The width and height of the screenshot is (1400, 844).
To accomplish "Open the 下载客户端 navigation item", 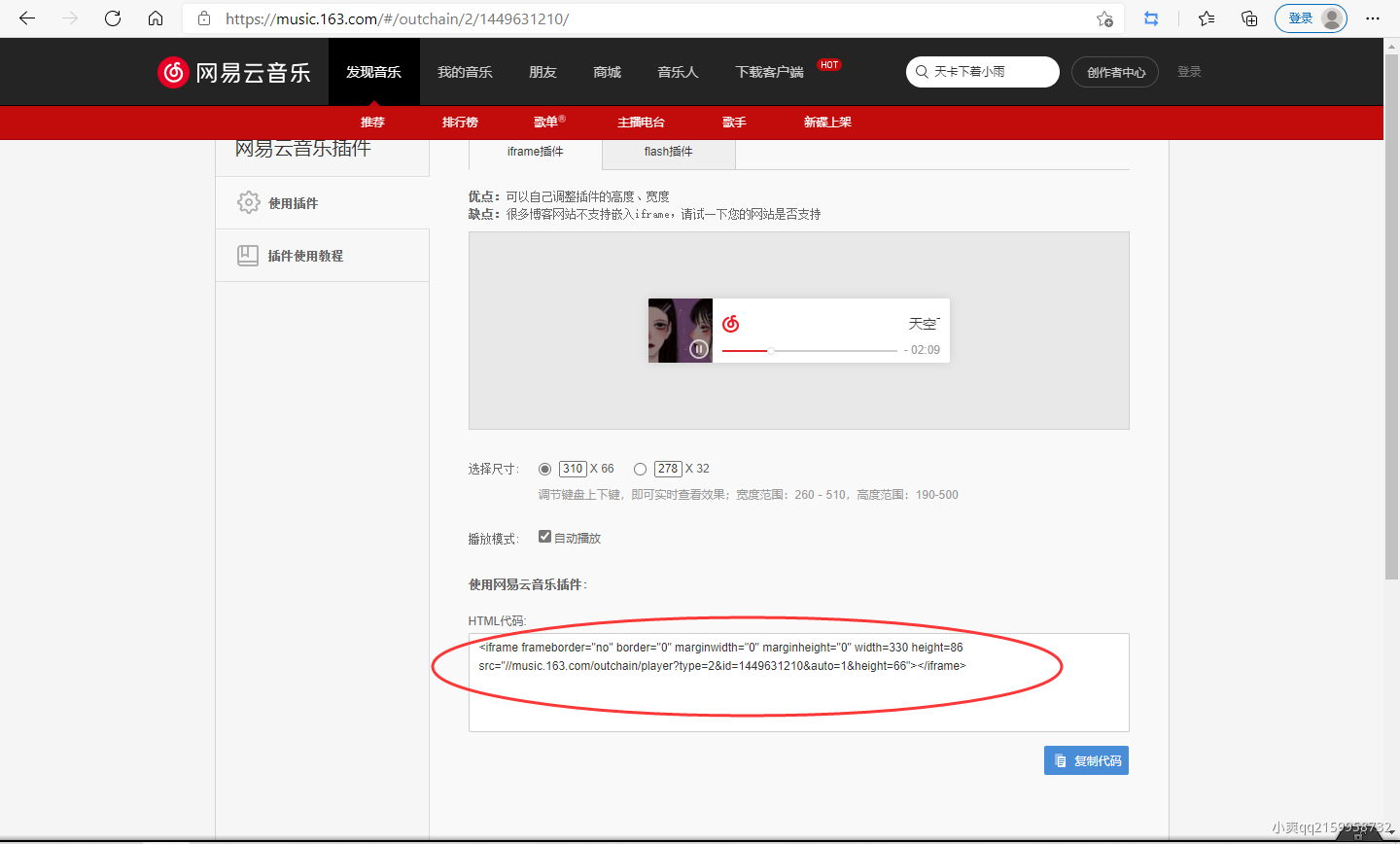I will coord(769,72).
